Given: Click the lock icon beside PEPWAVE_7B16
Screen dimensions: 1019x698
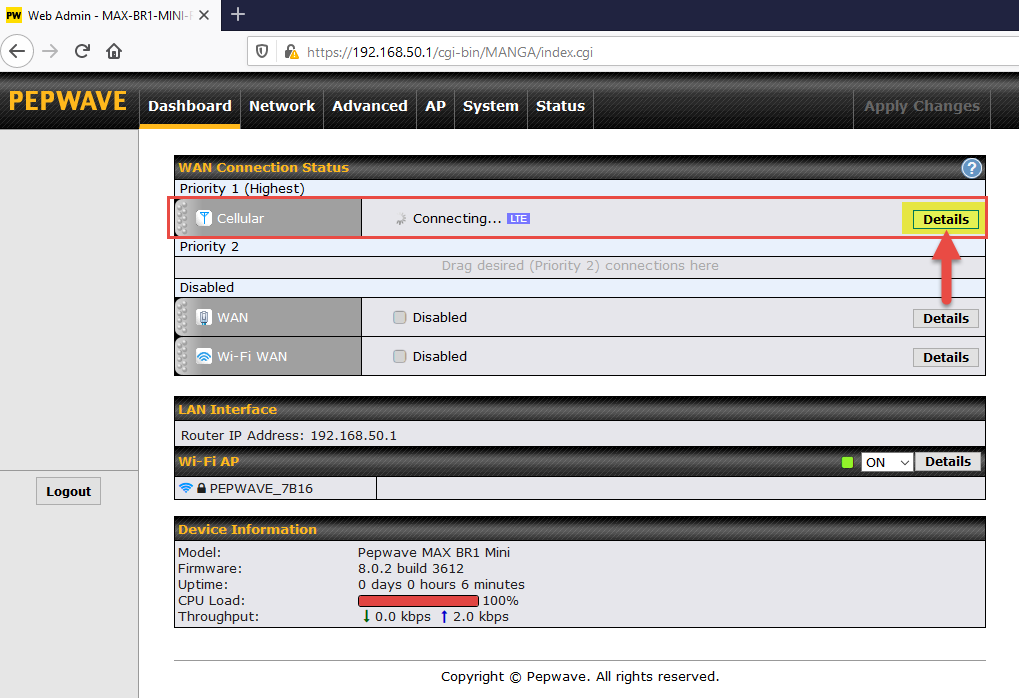Looking at the screenshot, I should [x=201, y=488].
